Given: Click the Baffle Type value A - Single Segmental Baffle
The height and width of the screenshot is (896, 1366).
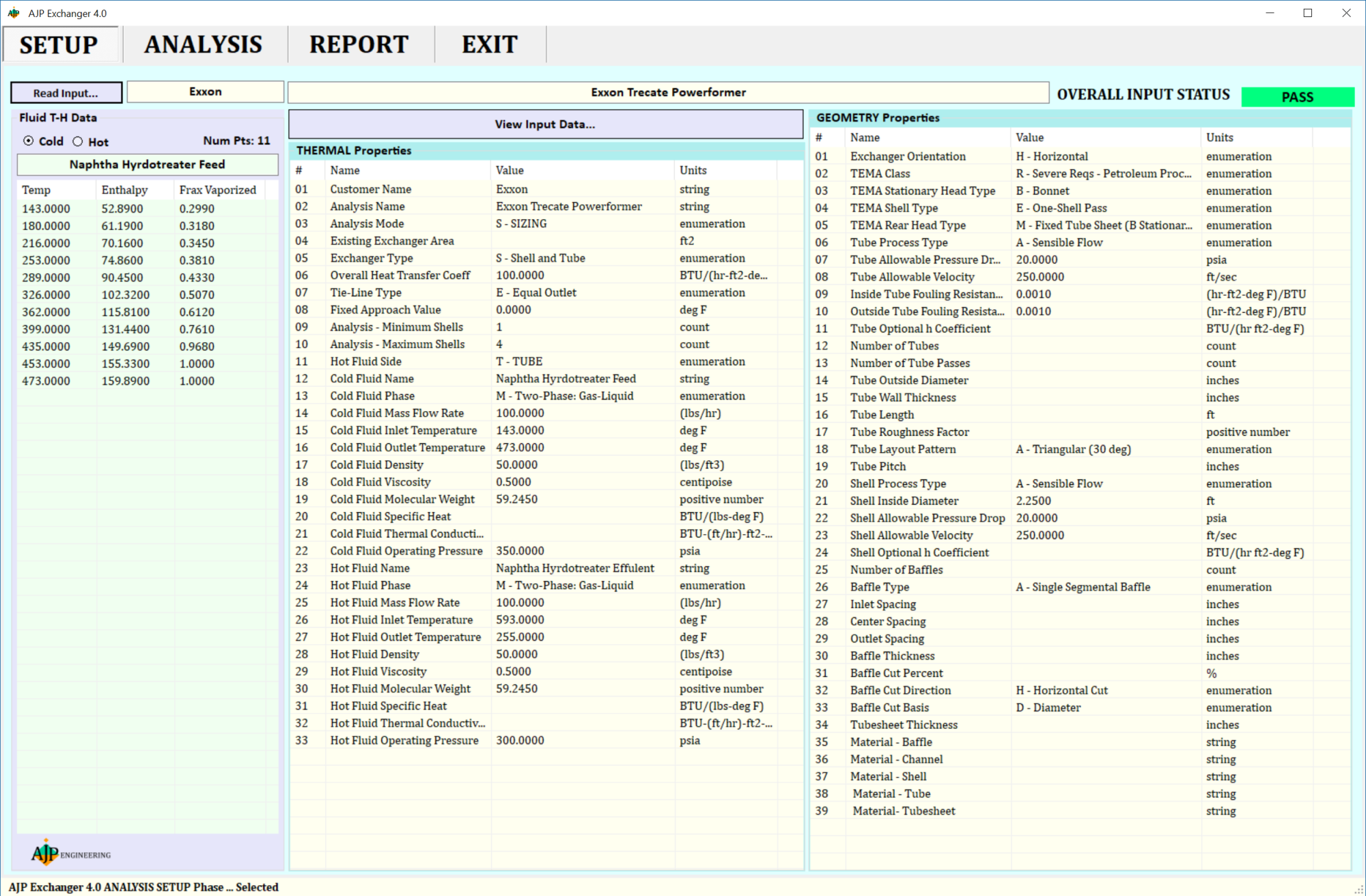Looking at the screenshot, I should point(1083,587).
